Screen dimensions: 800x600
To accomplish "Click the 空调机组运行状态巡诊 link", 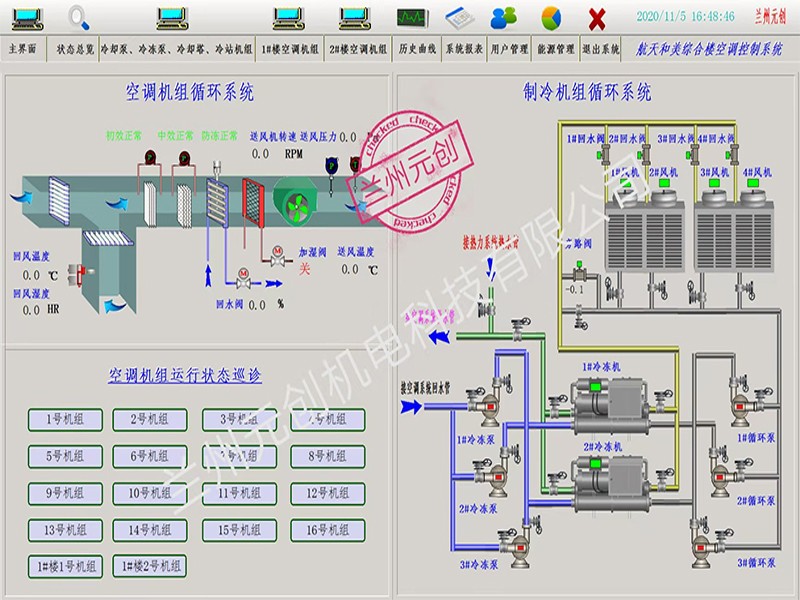I will pos(185,376).
